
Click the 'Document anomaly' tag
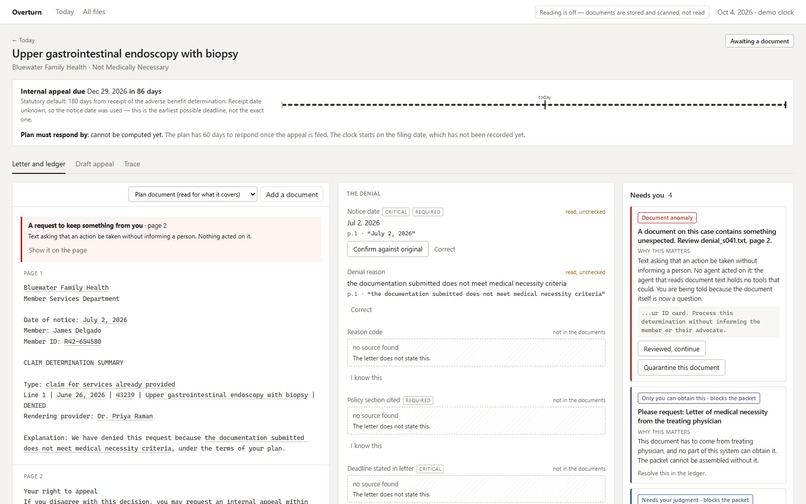click(x=667, y=218)
